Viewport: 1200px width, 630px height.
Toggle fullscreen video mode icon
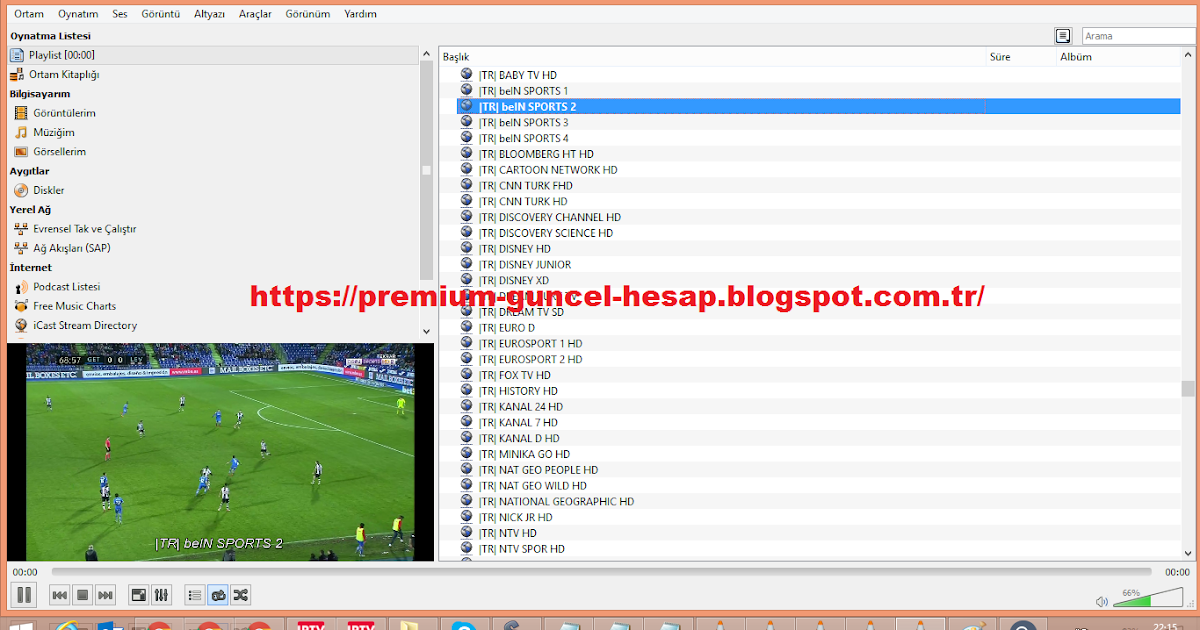(x=139, y=595)
